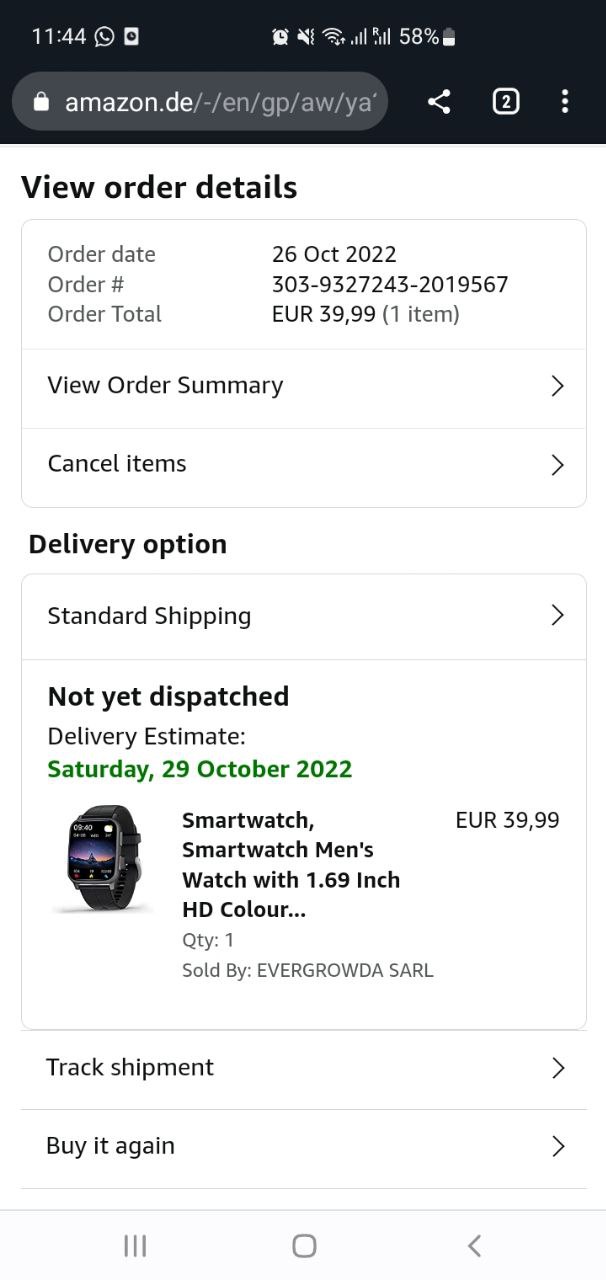Open Cancel items chevron arrow
606x1280 pixels.
pos(558,465)
